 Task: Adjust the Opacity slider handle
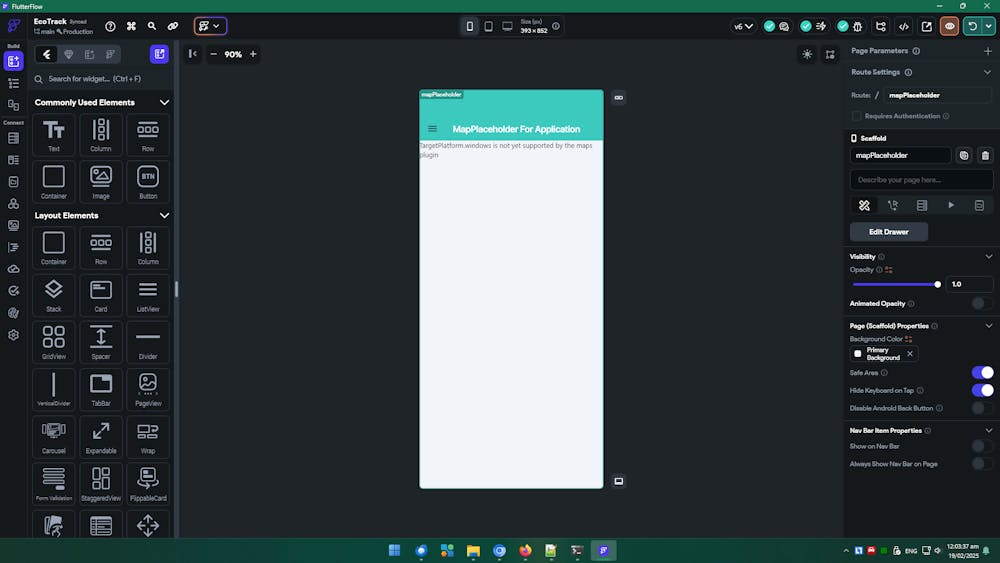coord(938,284)
